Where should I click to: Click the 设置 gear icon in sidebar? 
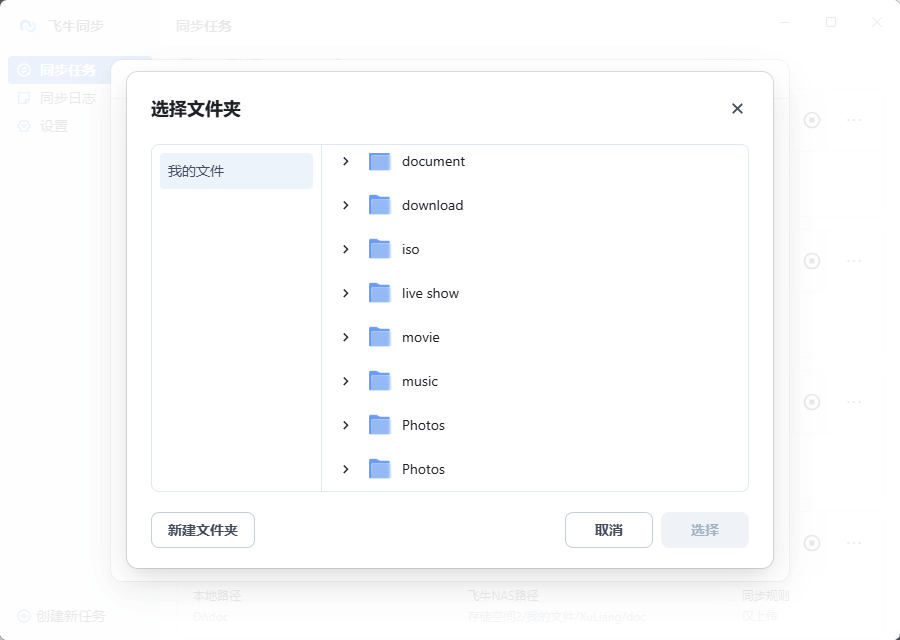pos(25,125)
